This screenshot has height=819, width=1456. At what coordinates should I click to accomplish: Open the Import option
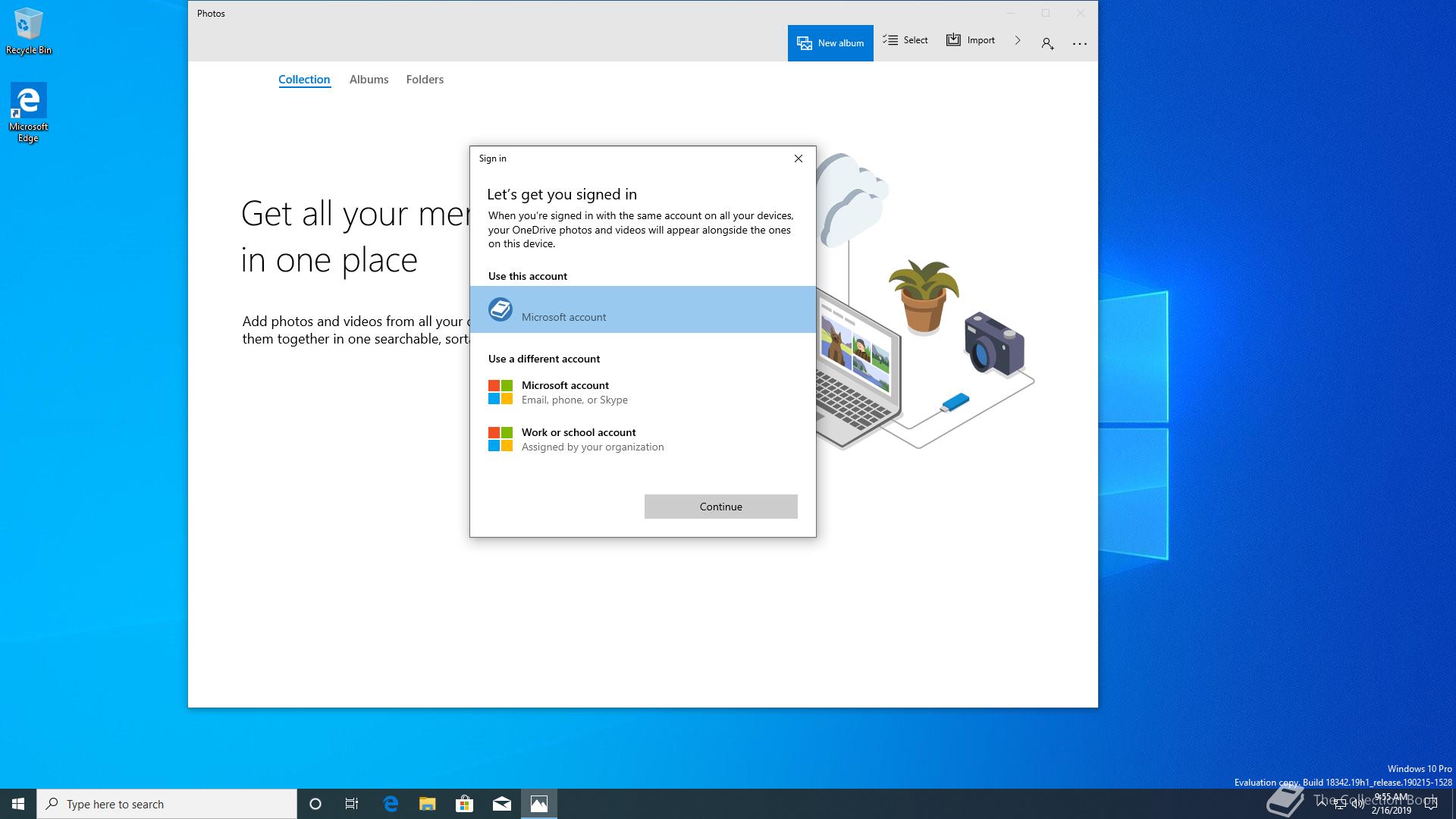tap(971, 40)
